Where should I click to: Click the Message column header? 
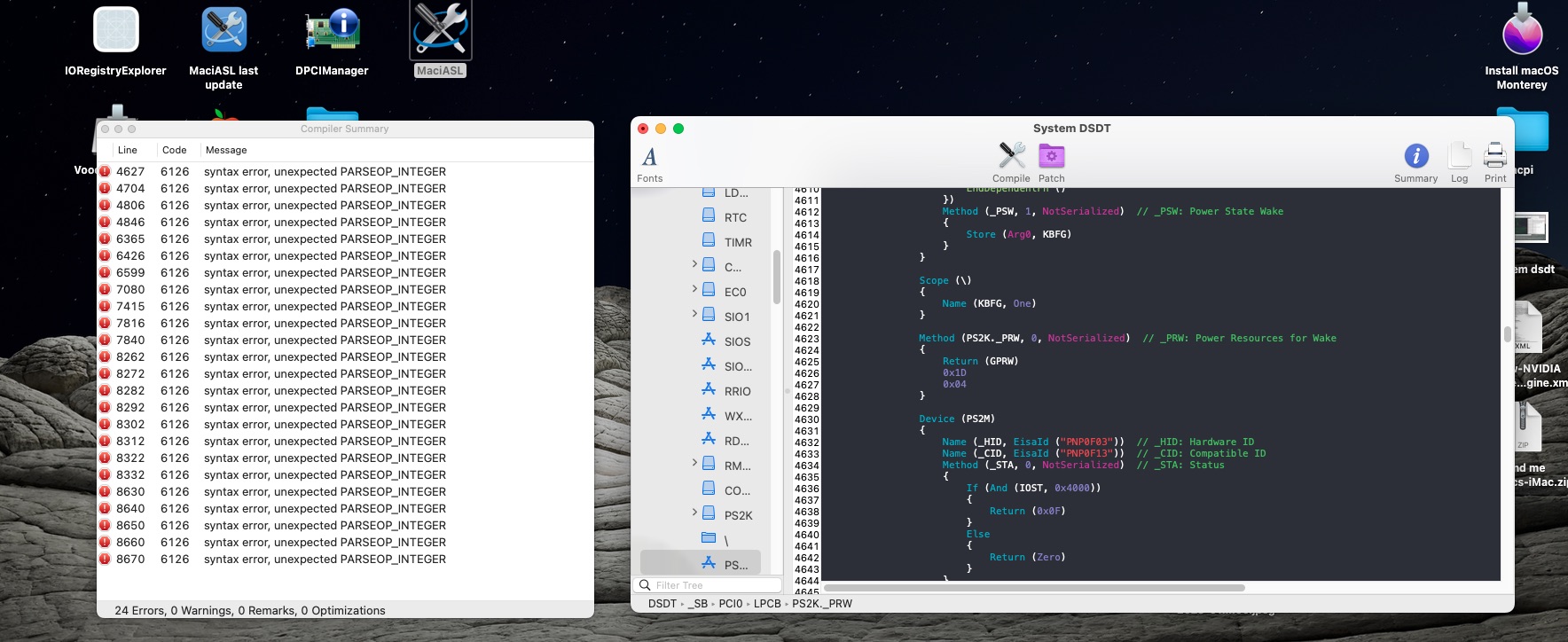pos(227,150)
